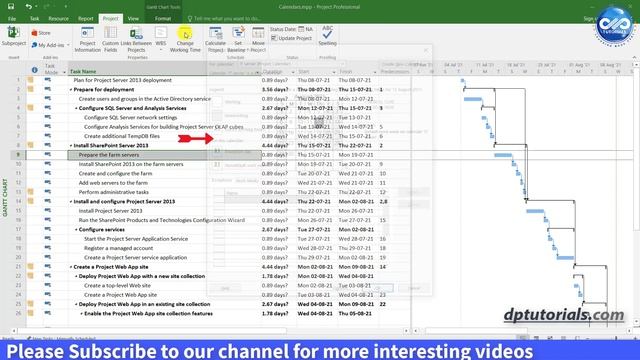The height and width of the screenshot is (360, 640).
Task: Click note indicator icon in row 8
Action: [x=31, y=145]
